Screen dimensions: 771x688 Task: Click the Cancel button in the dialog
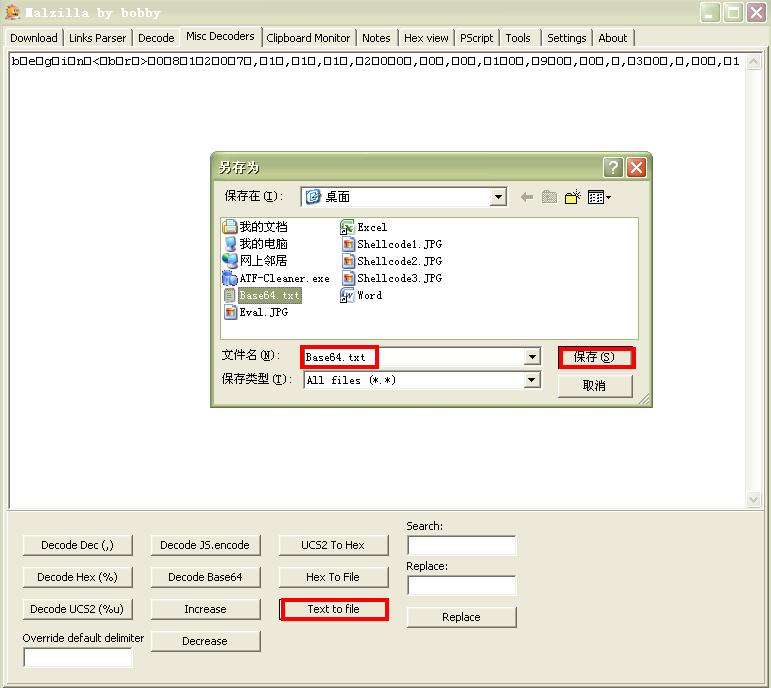595,386
